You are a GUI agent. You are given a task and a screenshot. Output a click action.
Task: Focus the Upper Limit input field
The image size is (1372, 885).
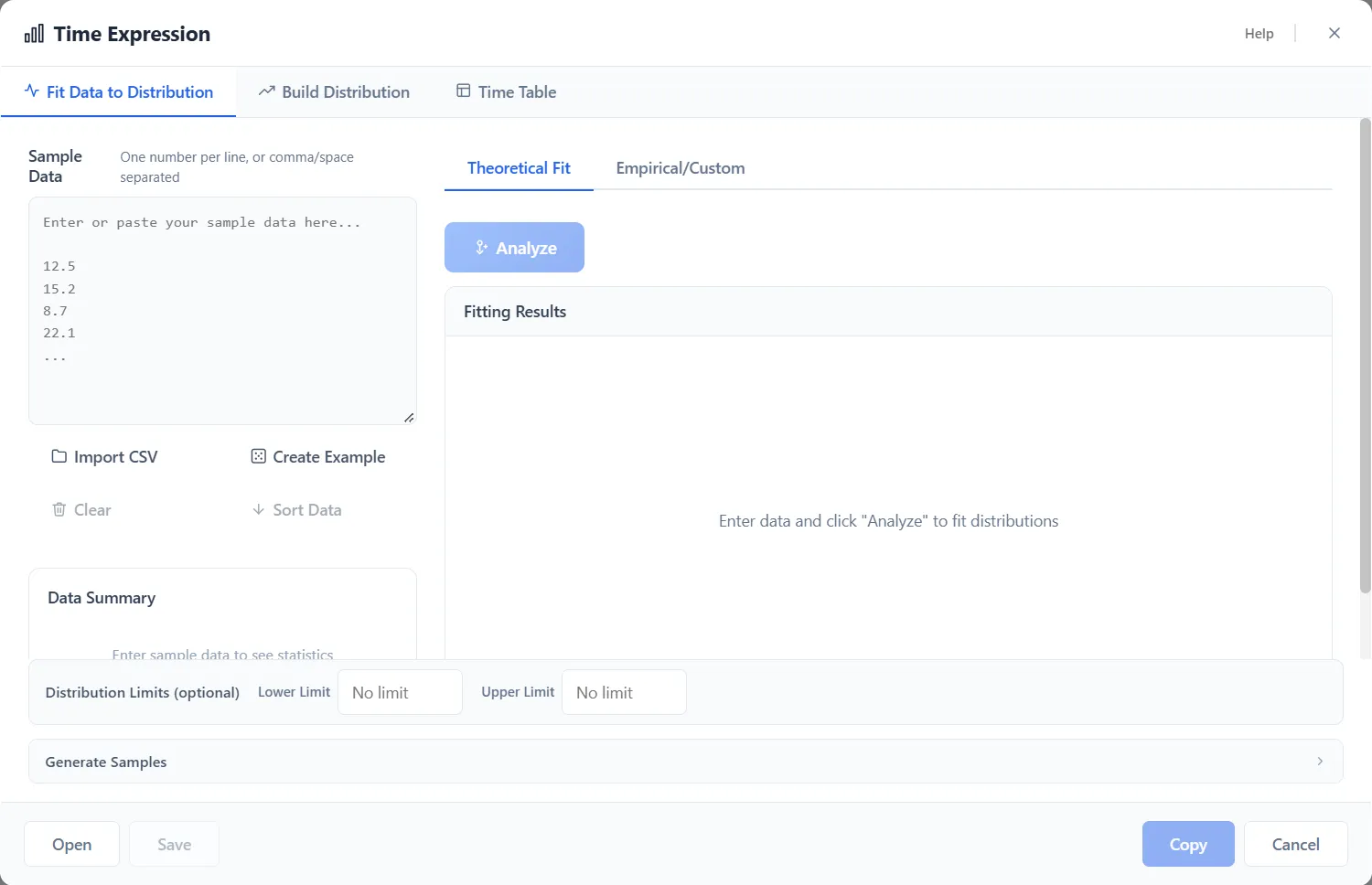coord(624,692)
